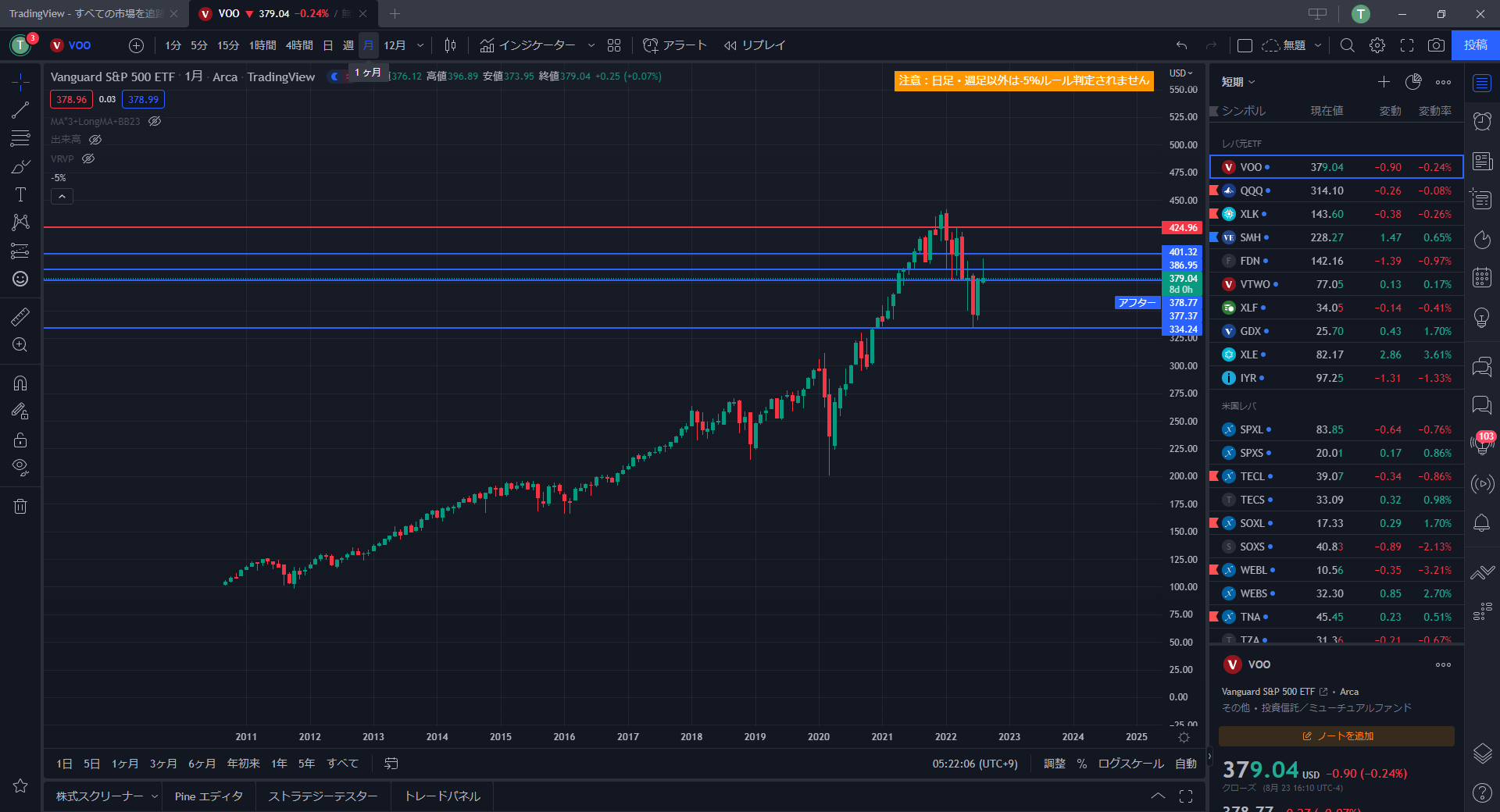Open the symbol search magnifier icon
The image size is (1500, 812).
1348,45
